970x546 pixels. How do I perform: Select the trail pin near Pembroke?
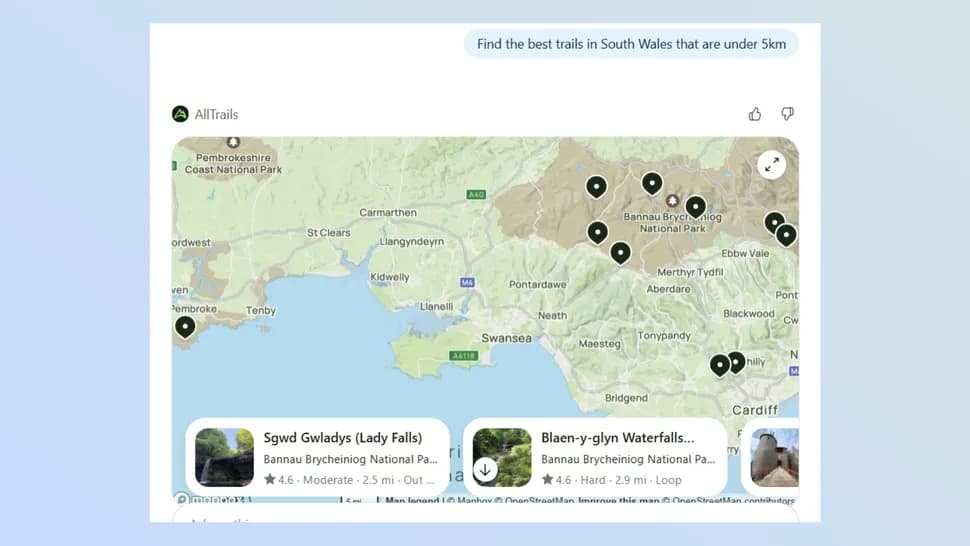click(x=185, y=326)
